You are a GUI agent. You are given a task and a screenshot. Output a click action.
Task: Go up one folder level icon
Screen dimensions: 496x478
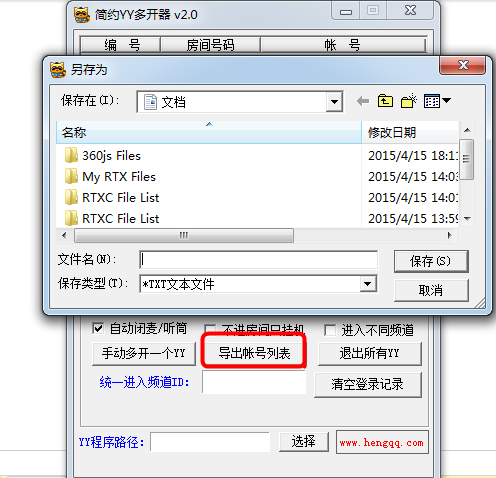385,101
